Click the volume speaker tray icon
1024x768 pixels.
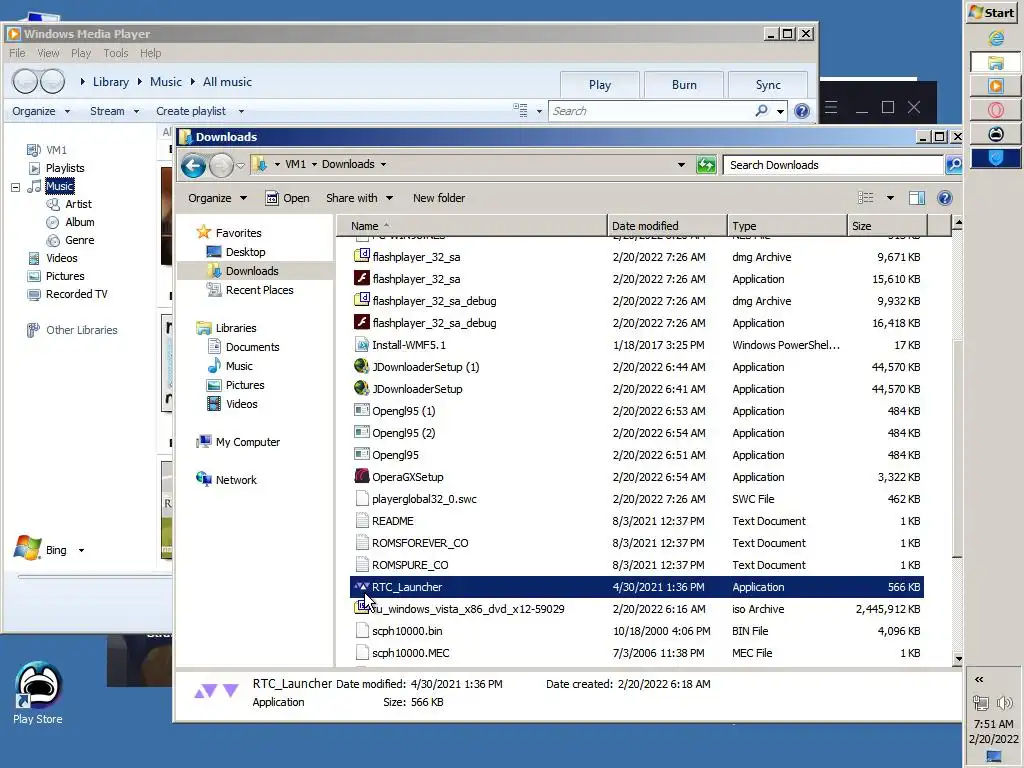click(x=1004, y=703)
